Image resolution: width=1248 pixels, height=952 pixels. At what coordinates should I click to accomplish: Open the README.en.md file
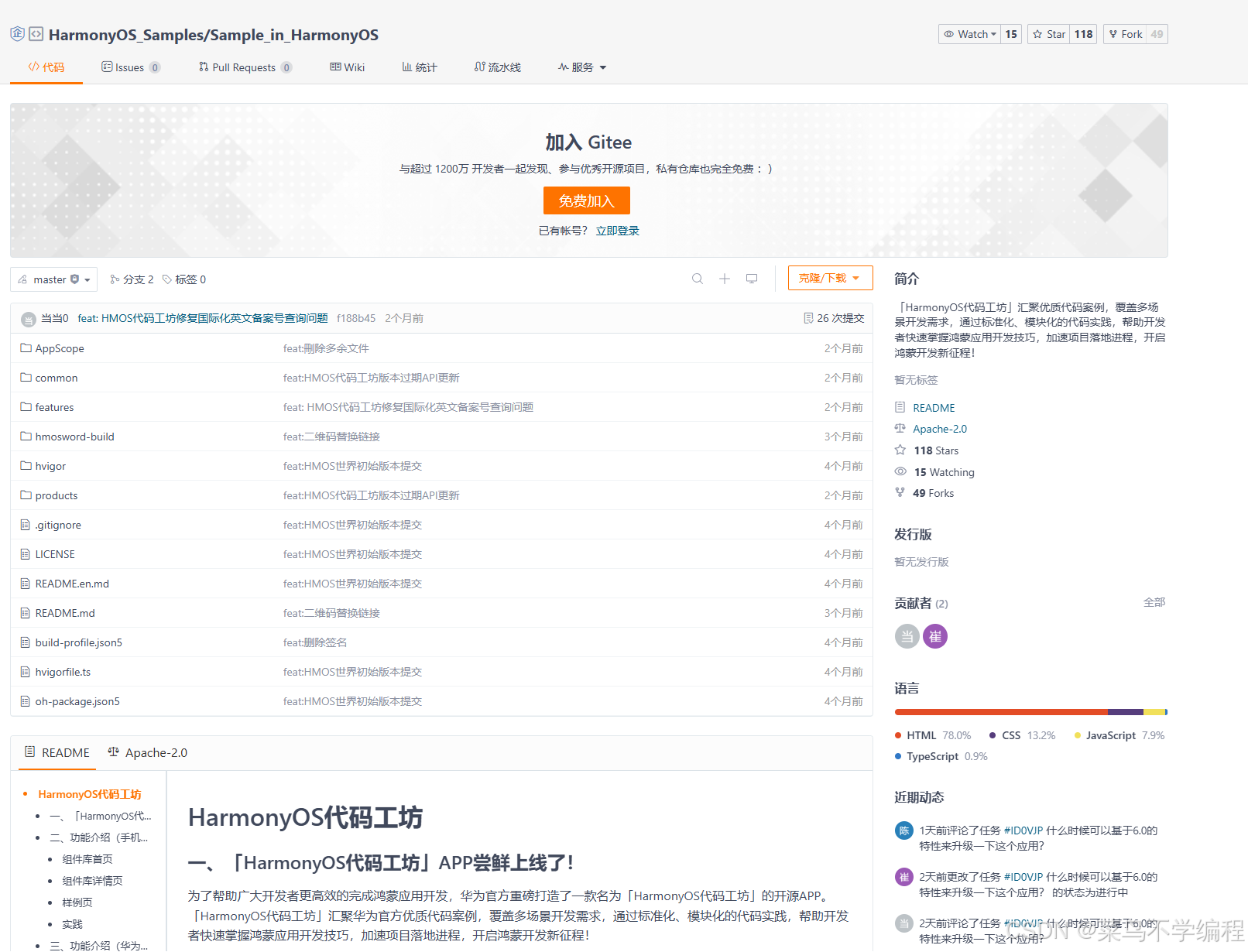point(72,584)
